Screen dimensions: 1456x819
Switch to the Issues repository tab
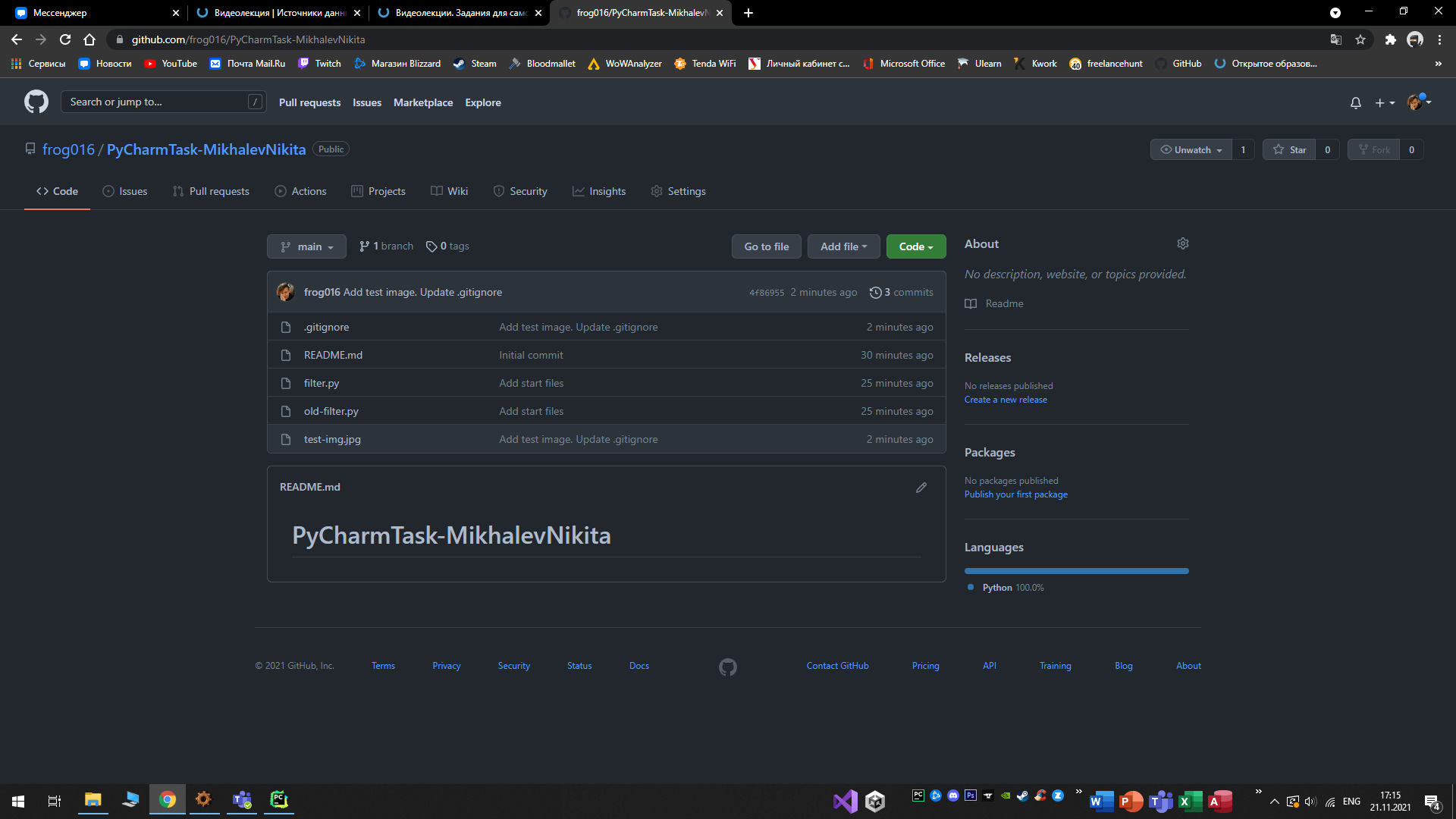click(125, 191)
